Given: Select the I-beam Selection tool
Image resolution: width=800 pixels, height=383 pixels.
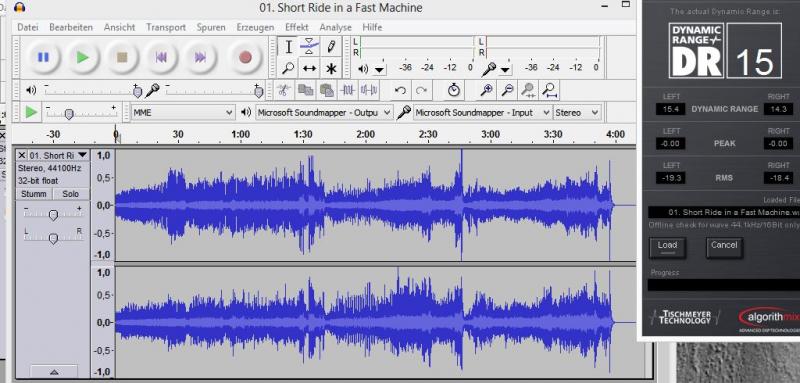Looking at the screenshot, I should [288, 46].
